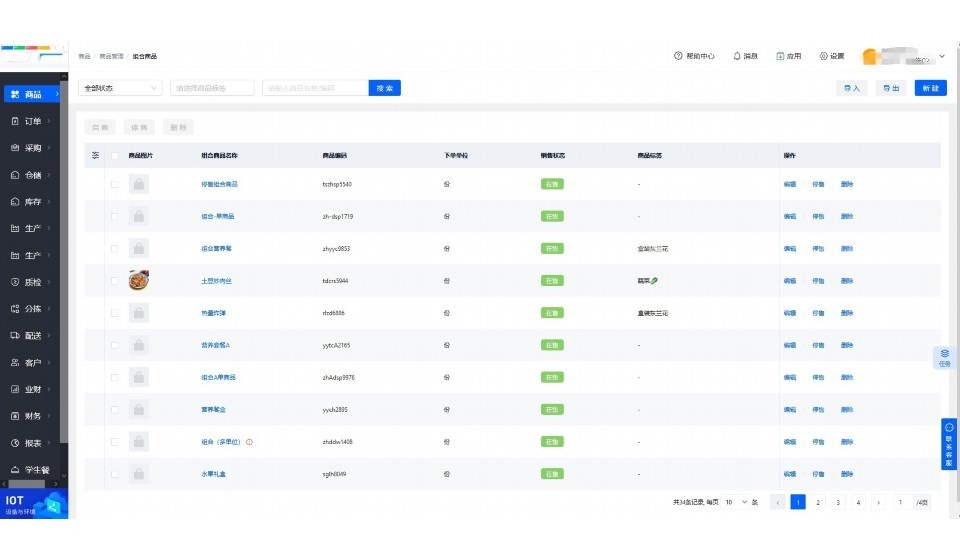Click the 联系客服 support widget
Image resolution: width=960 pixels, height=560 pixels.
click(949, 444)
